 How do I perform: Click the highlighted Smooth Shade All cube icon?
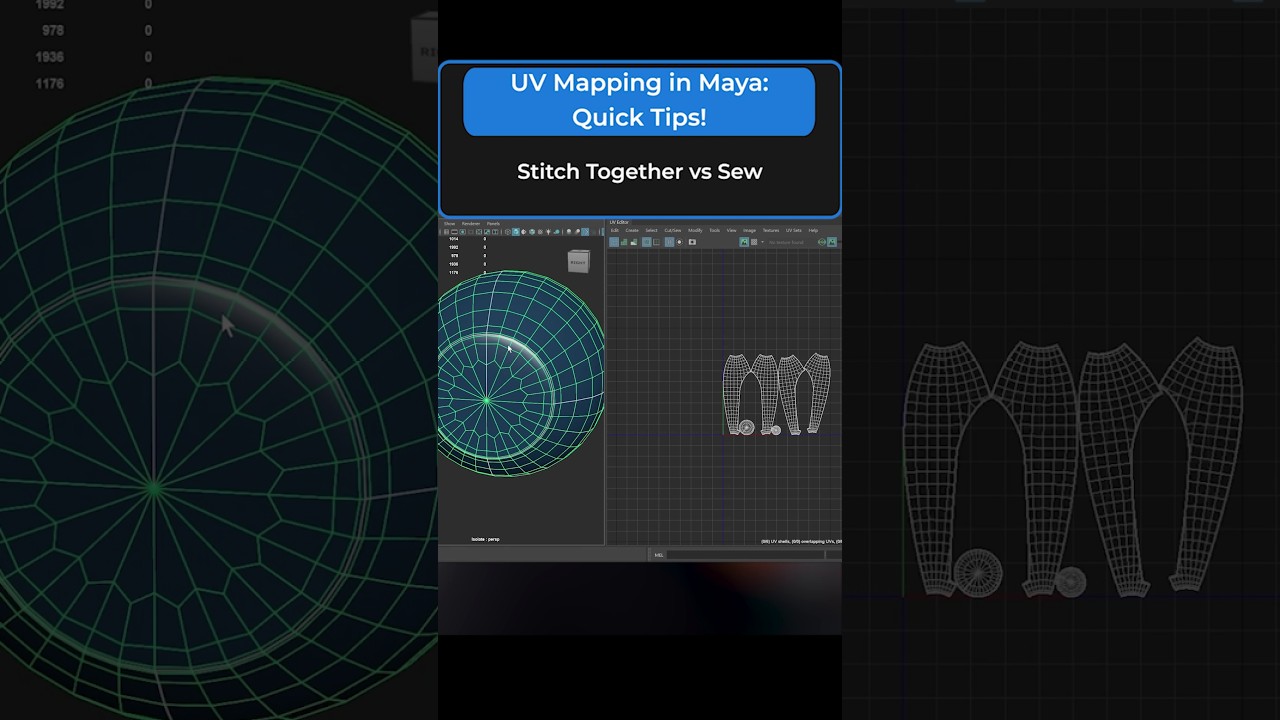pos(516,232)
